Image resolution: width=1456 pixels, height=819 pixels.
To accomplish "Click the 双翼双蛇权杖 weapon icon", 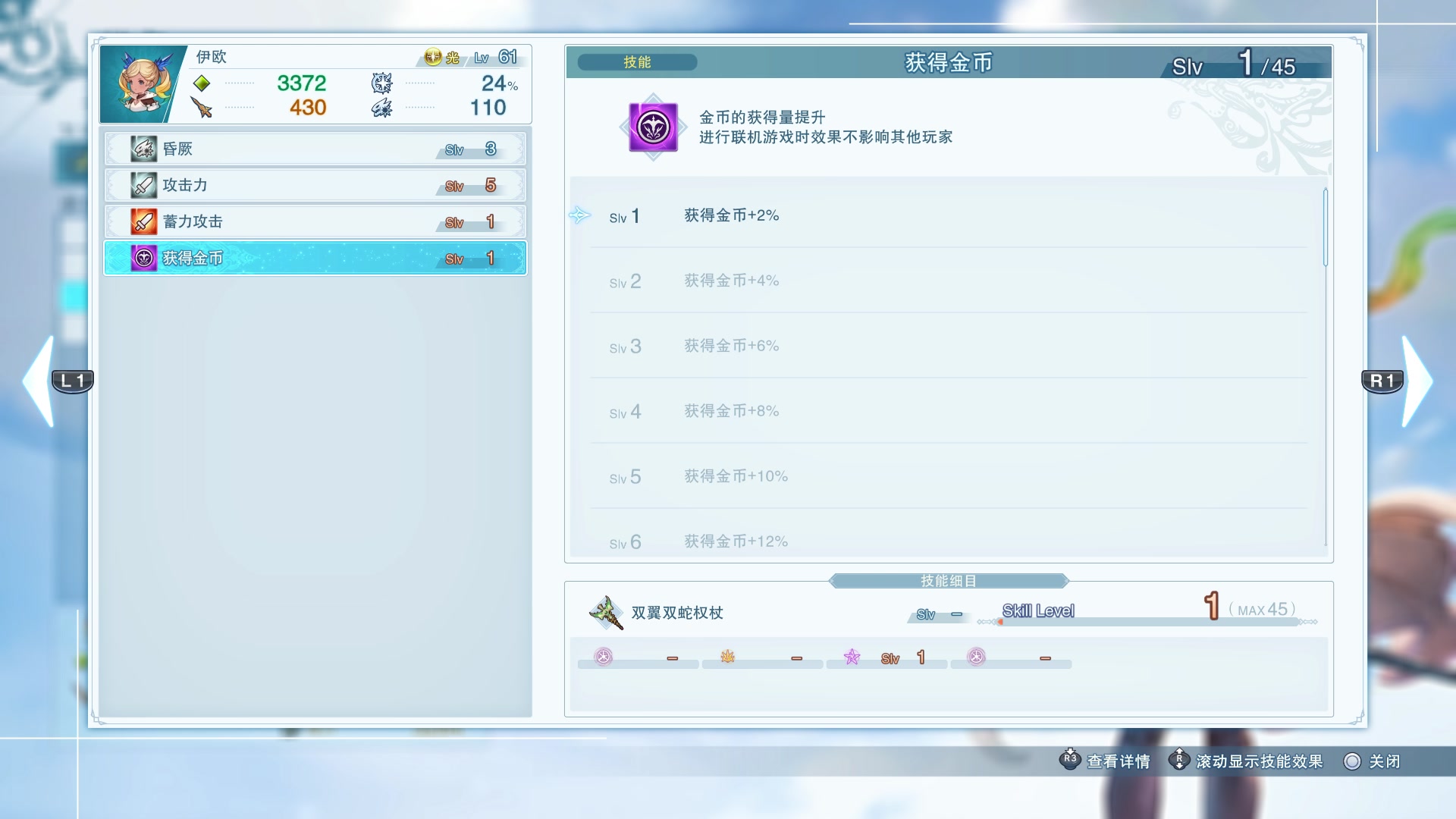I will click(x=606, y=612).
